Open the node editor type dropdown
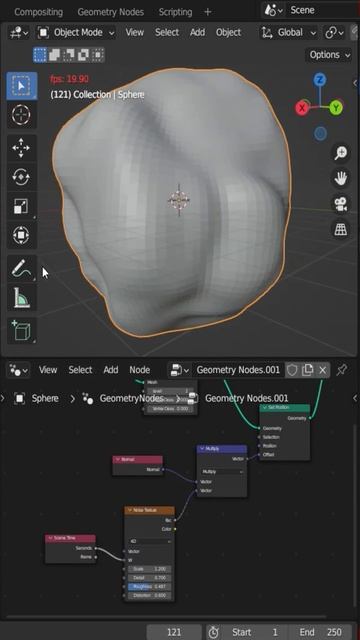 19,370
